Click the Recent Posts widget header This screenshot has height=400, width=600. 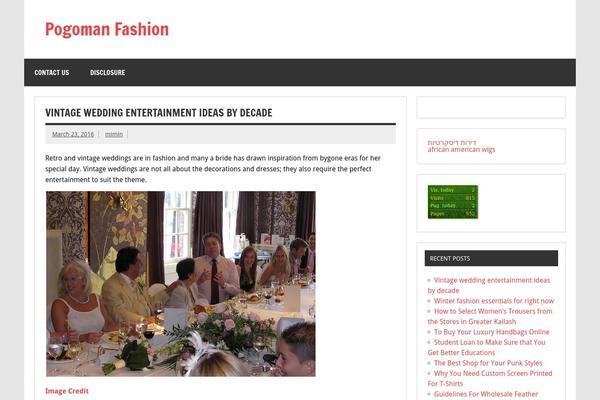(x=491, y=258)
